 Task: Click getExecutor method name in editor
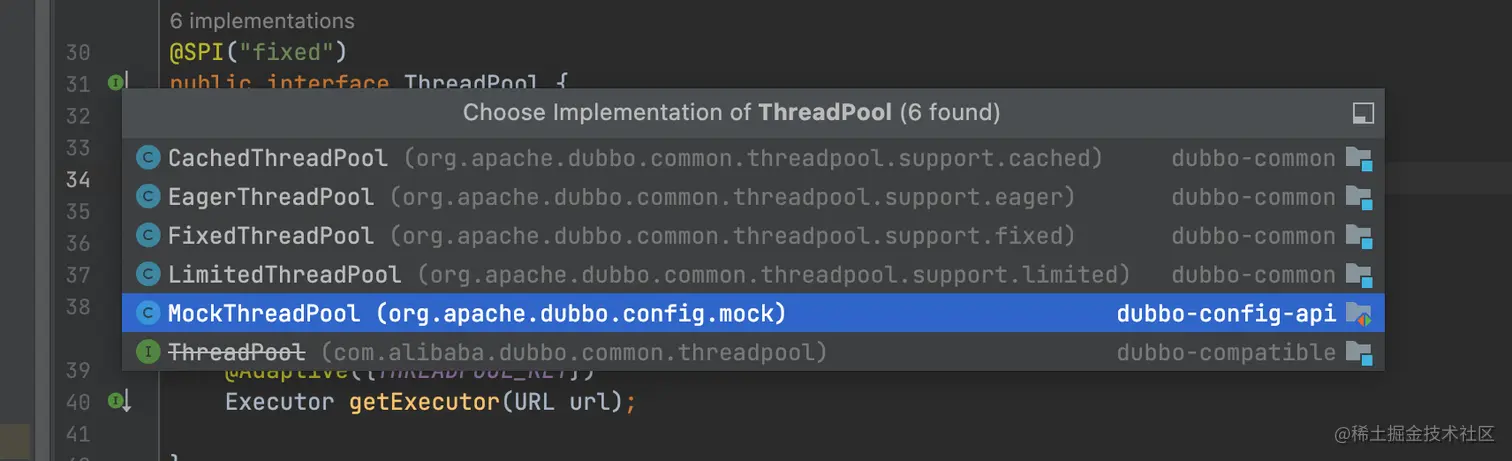(x=424, y=402)
